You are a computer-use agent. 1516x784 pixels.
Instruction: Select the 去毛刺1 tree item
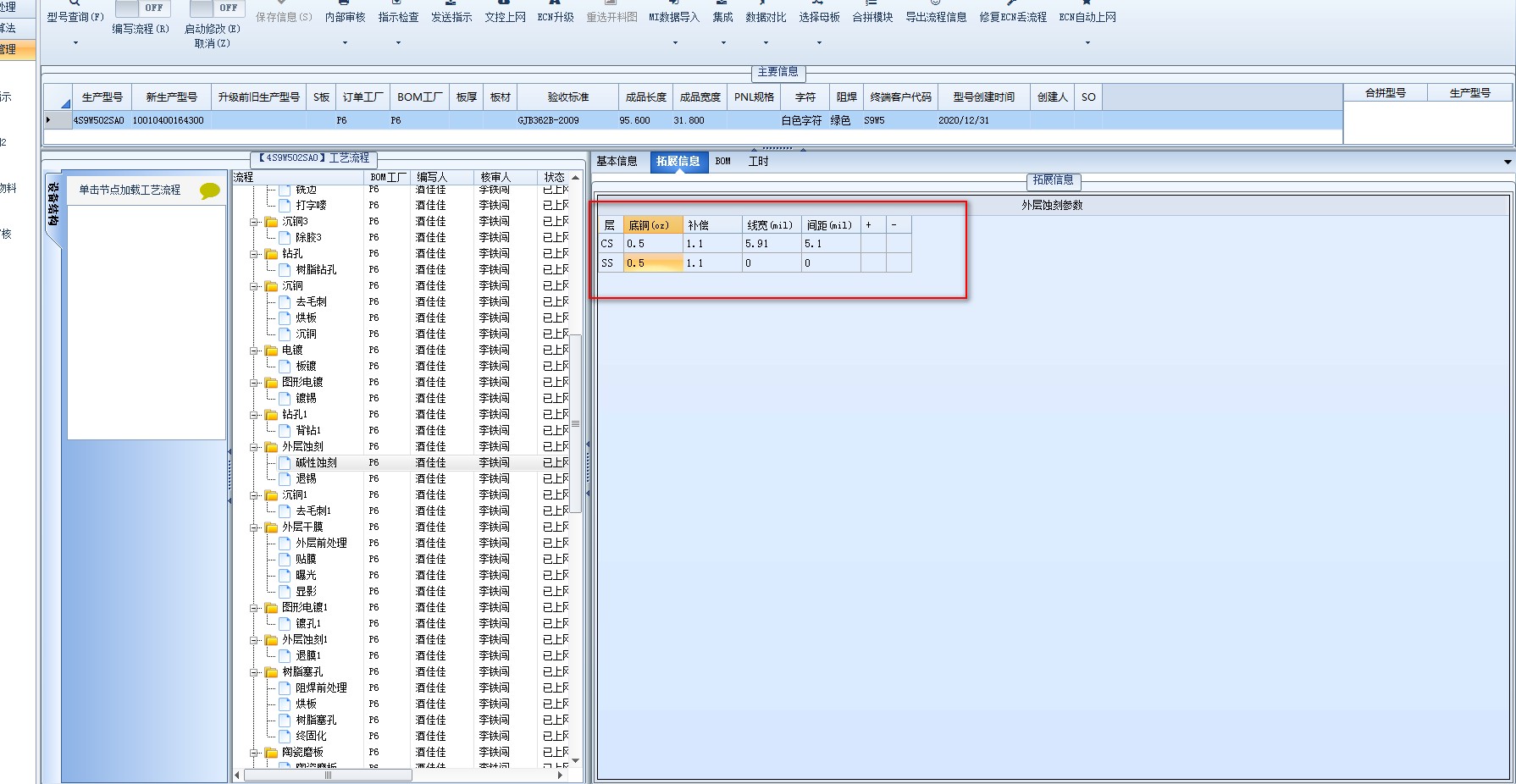point(313,511)
